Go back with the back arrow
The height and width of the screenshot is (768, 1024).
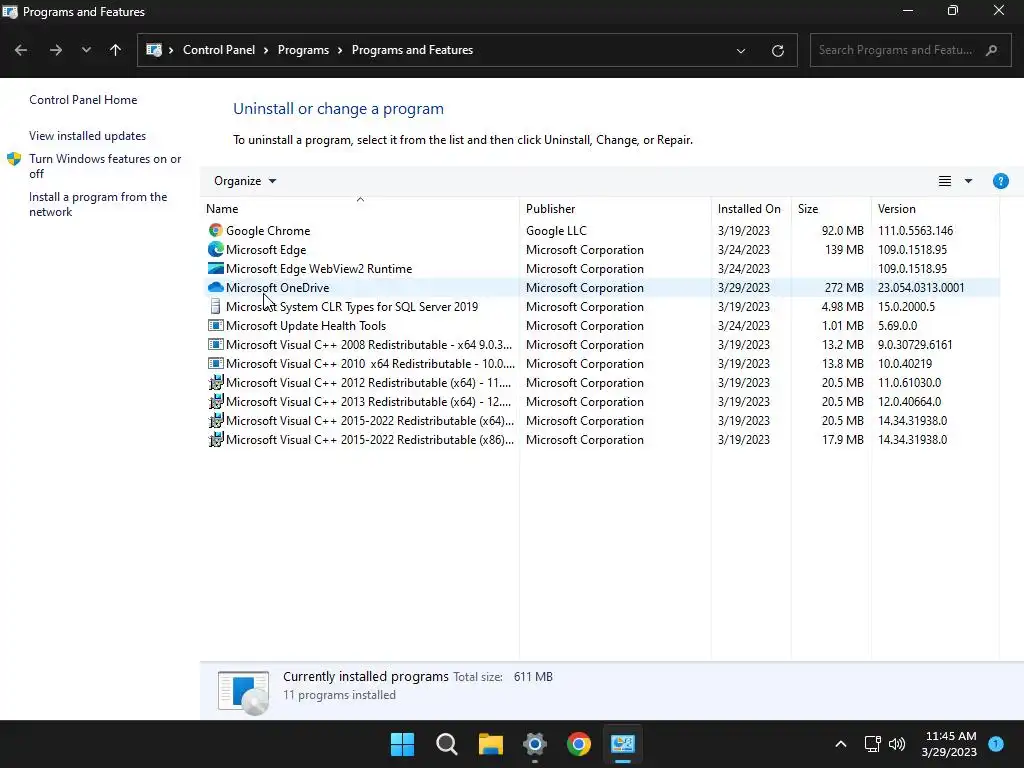pos(21,50)
